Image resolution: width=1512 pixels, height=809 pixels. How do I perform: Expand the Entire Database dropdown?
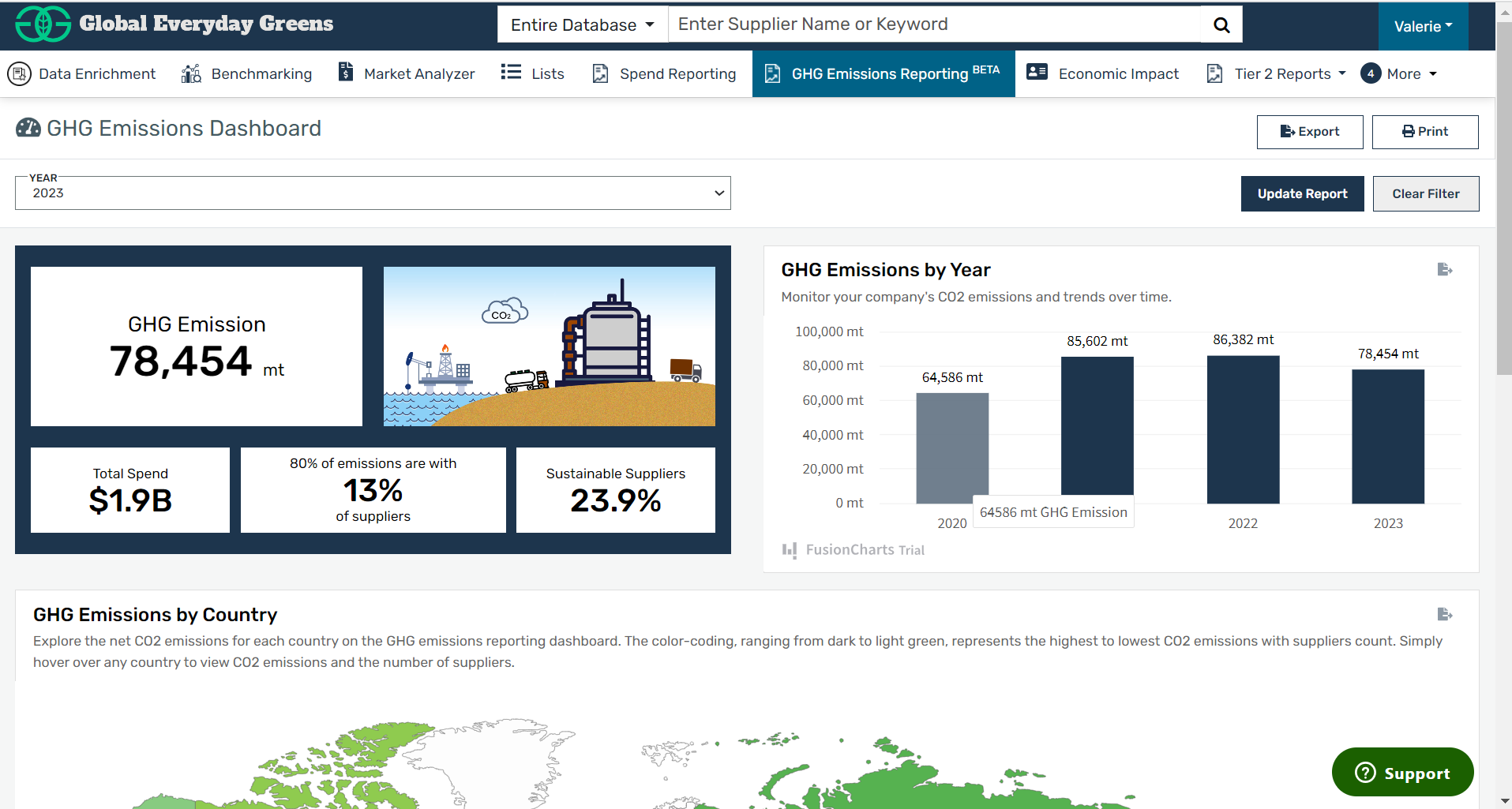coord(582,25)
